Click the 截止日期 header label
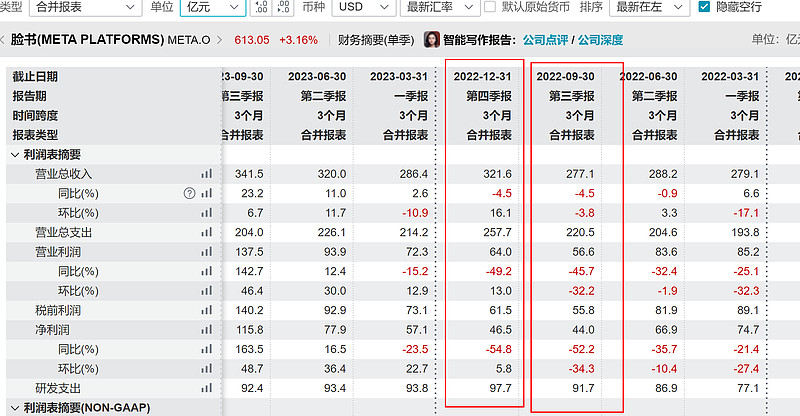 click(x=35, y=77)
